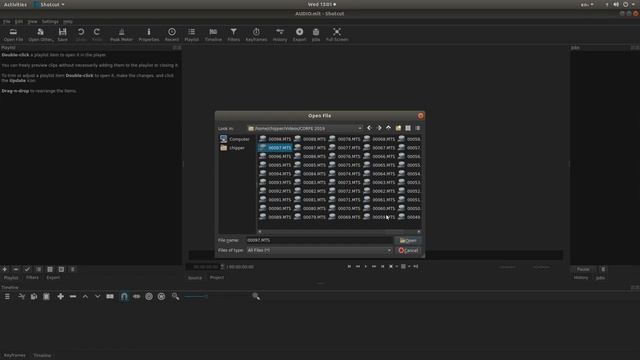Select file 00098.MTS in the list
Viewport: 640px width, 360px height.
275,139
